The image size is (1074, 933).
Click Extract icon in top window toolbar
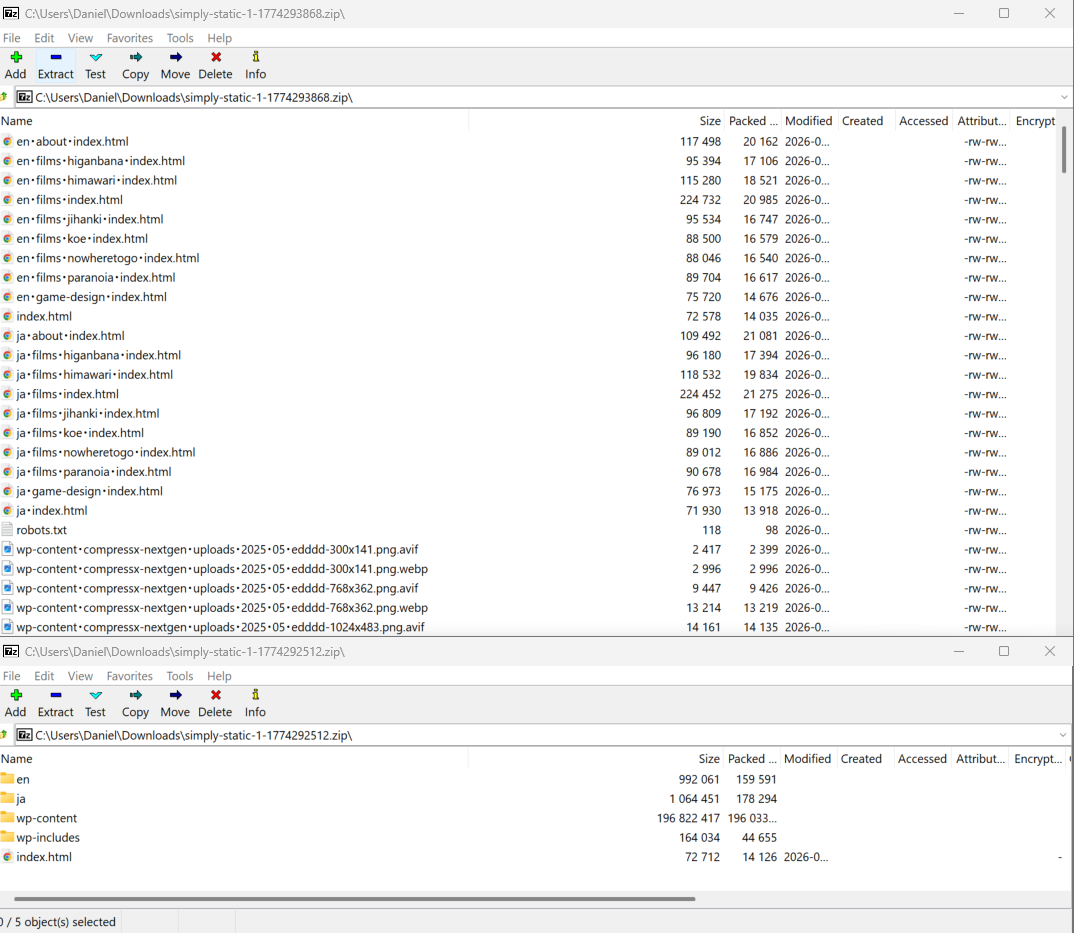point(55,58)
